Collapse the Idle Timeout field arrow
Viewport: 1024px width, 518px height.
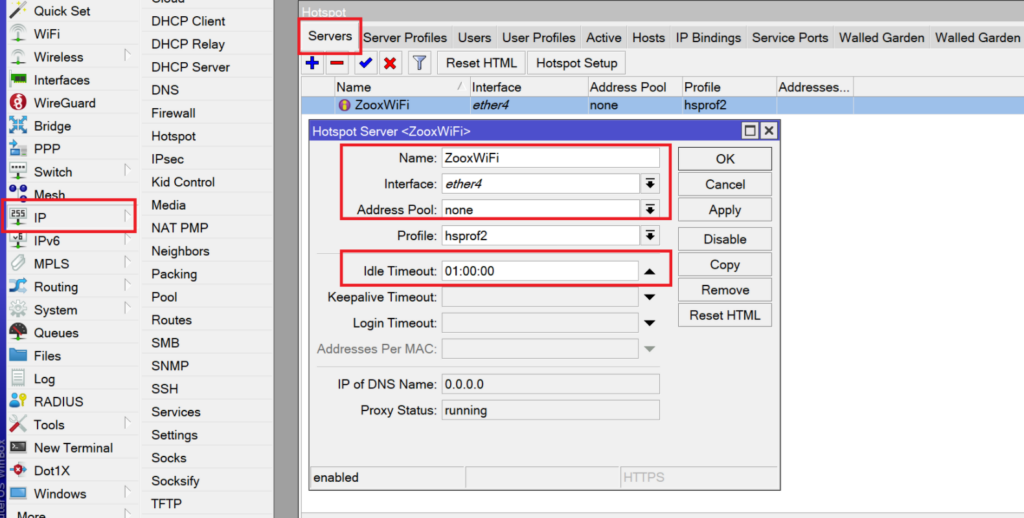coord(649,271)
